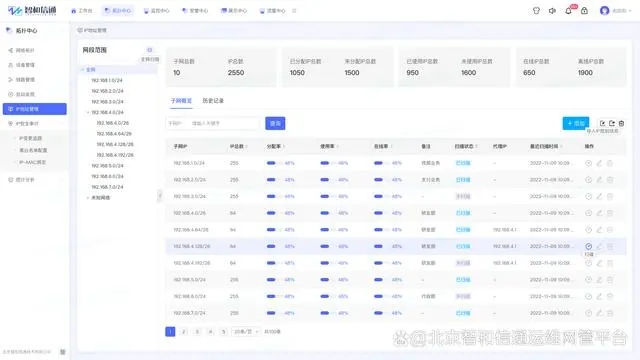This screenshot has width=640, height=360.
Task: Click the user avatar icon
Action: [604, 11]
